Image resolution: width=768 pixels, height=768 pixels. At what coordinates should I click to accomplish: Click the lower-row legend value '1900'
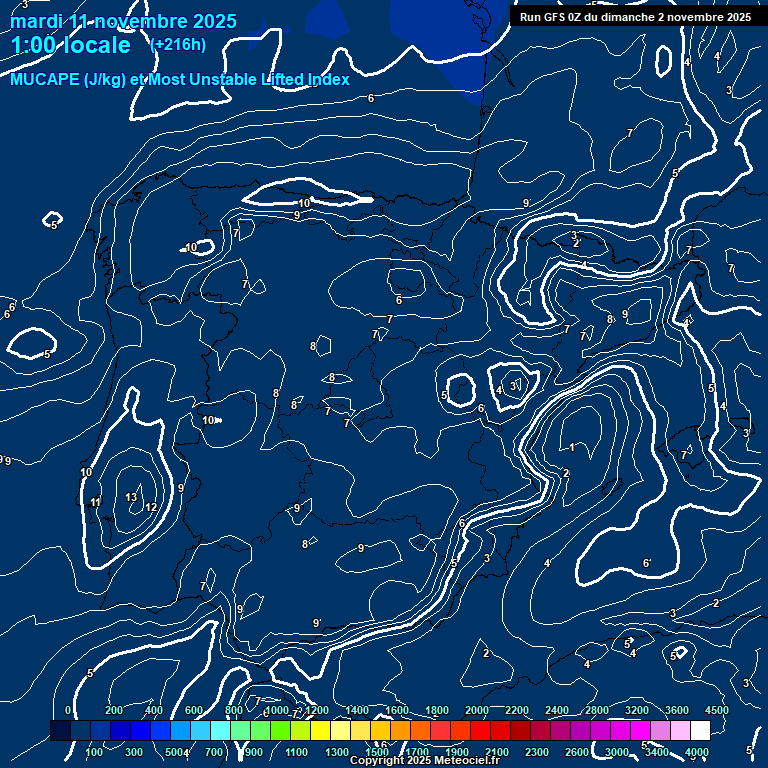point(456,752)
